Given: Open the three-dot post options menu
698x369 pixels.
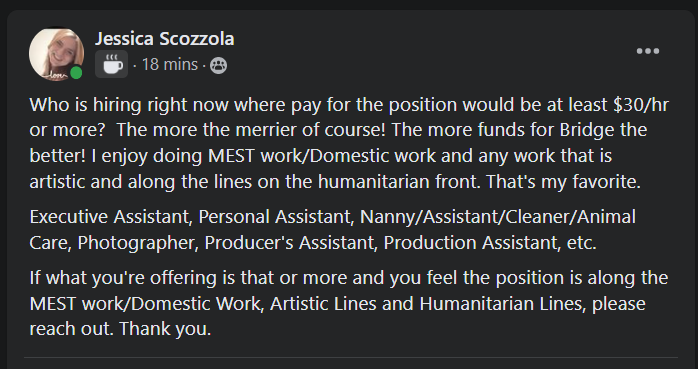Looking at the screenshot, I should 648,51.
